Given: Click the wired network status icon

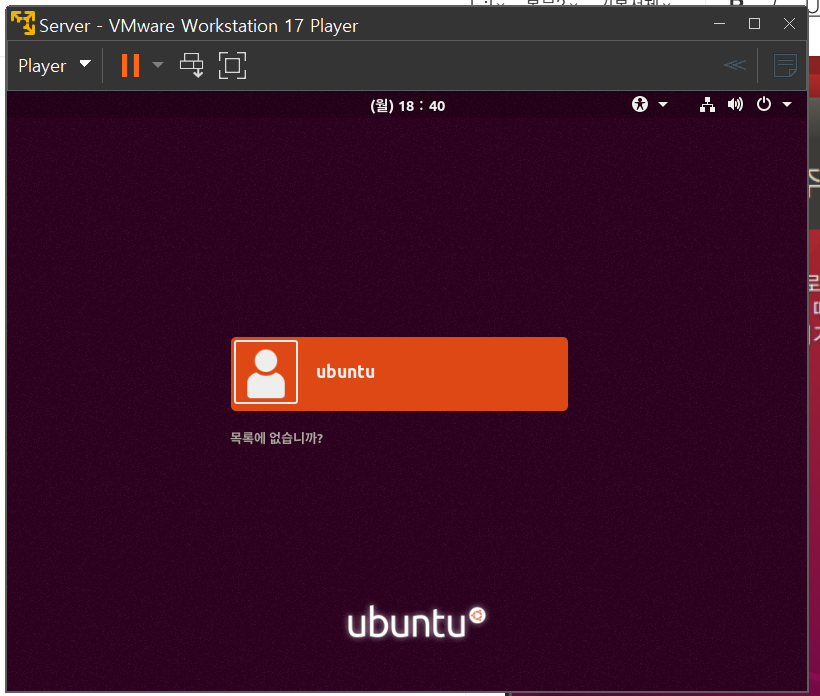Looking at the screenshot, I should pyautogui.click(x=707, y=105).
